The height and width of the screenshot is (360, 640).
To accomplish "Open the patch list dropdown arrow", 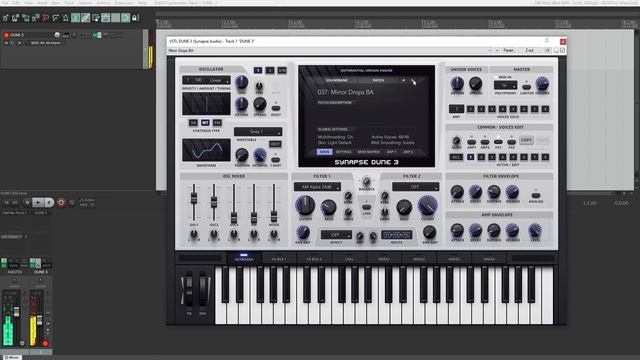I will pos(403,80).
